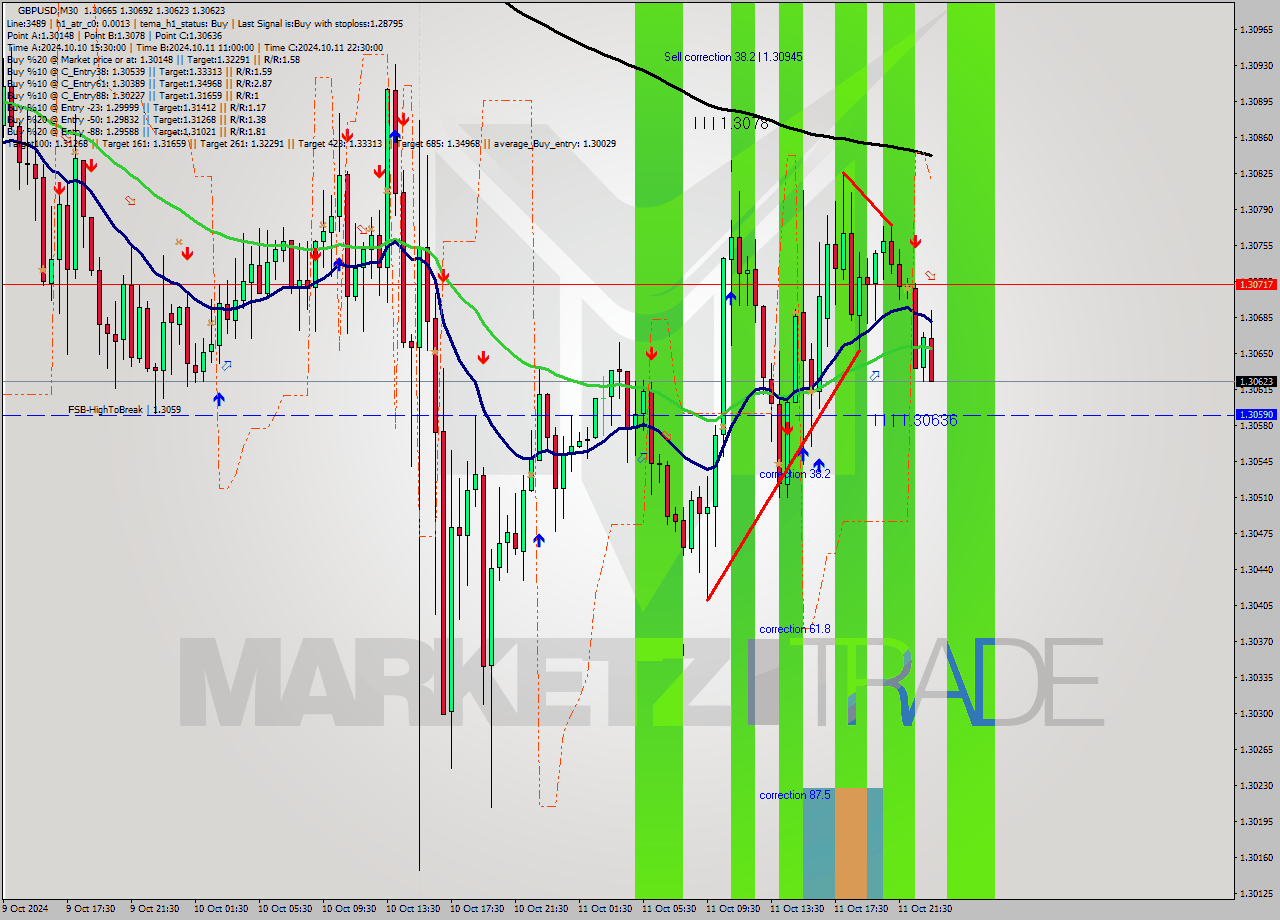
Task: Click the 1.30825 price axis label
Action: point(1255,174)
